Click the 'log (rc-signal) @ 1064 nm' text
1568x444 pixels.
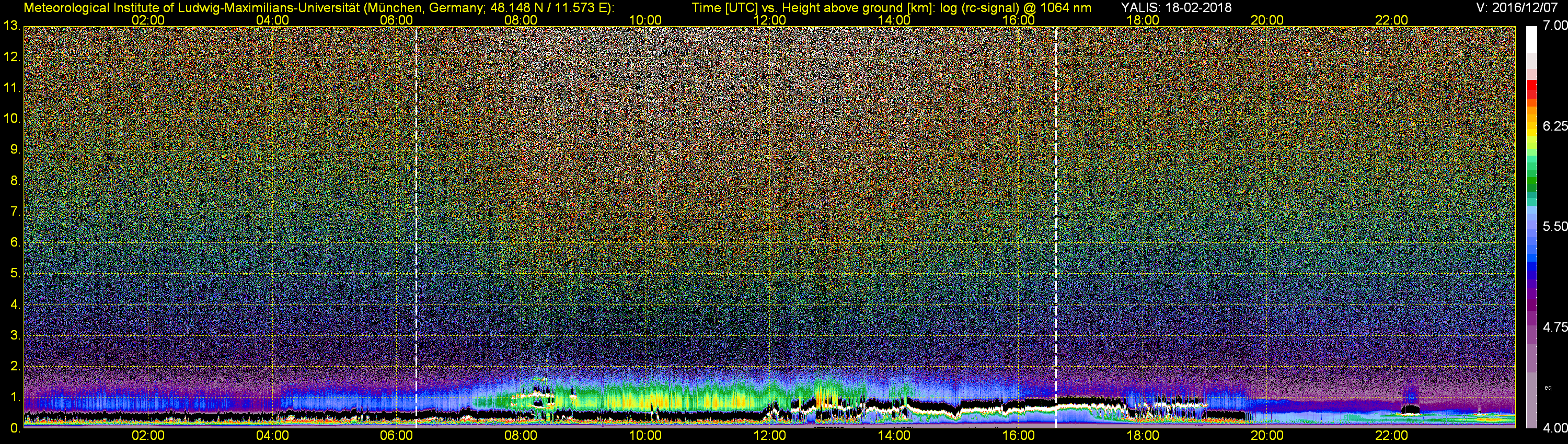(1016, 8)
